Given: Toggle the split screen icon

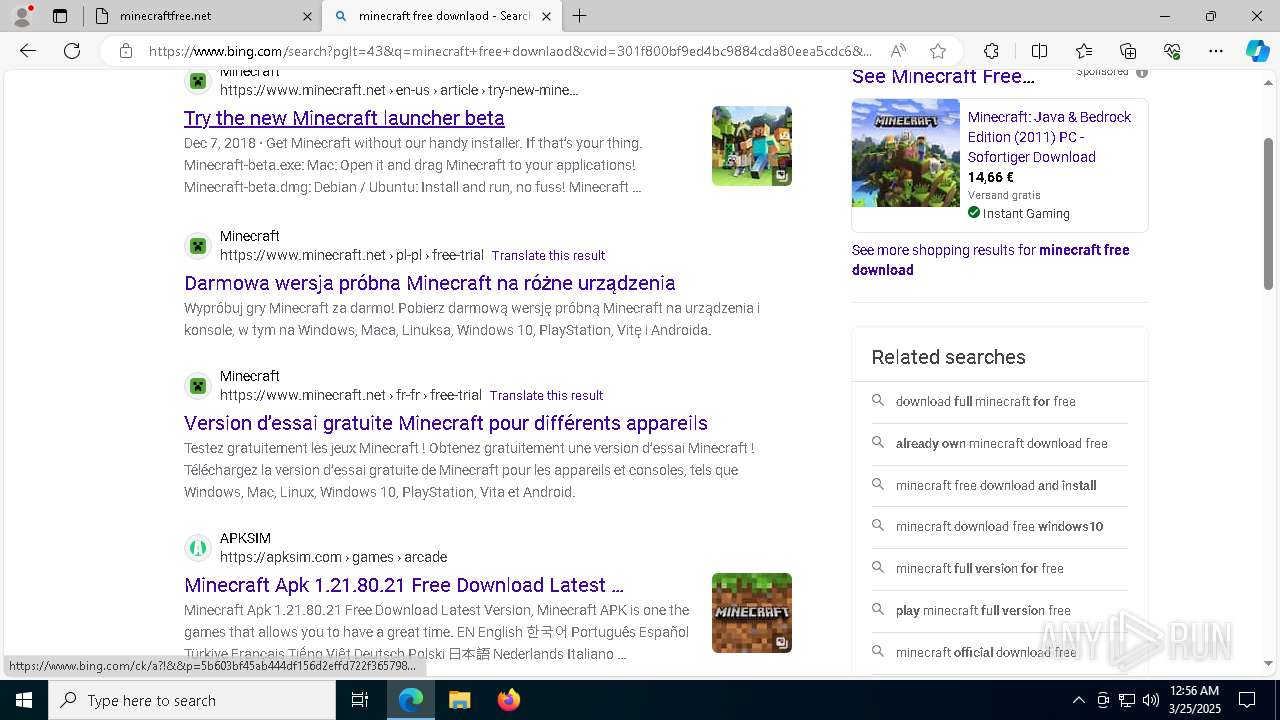Looking at the screenshot, I should 1039,51.
